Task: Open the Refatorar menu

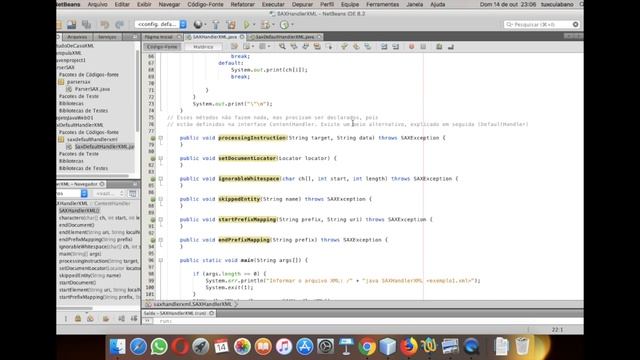Action: 242,4
